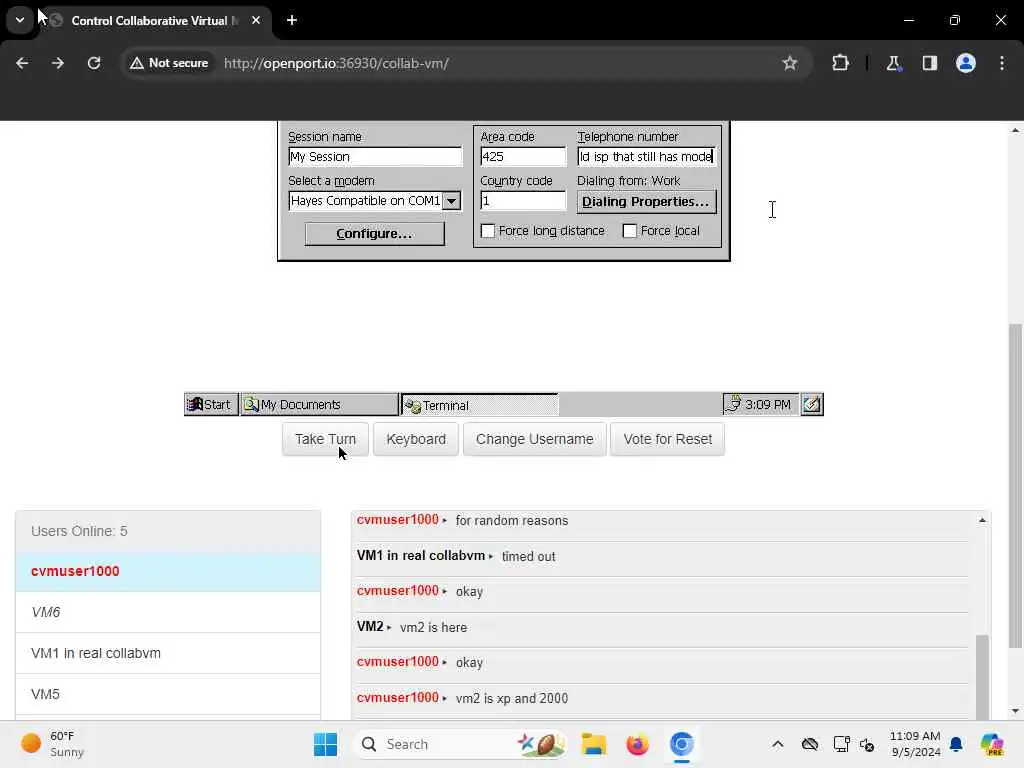The image size is (1024, 768).
Task: Select cvmuser1000 in the users list
Action: (168, 571)
